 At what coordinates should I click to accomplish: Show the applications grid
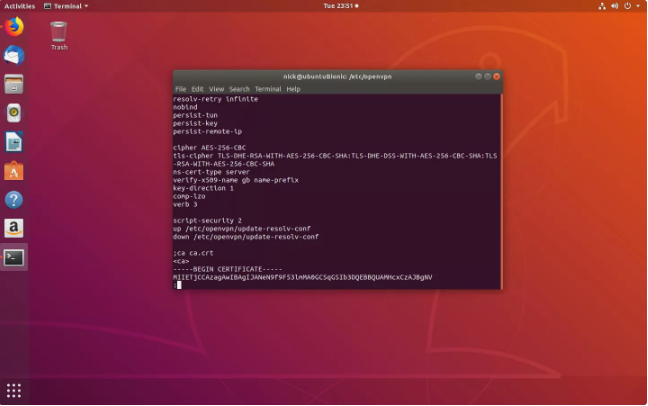pos(14,390)
